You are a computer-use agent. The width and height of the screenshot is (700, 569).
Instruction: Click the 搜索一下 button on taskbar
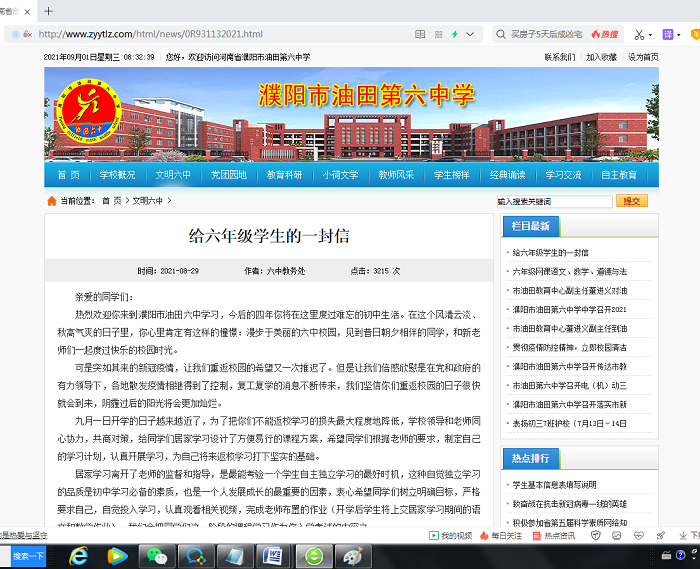[x=29, y=556]
